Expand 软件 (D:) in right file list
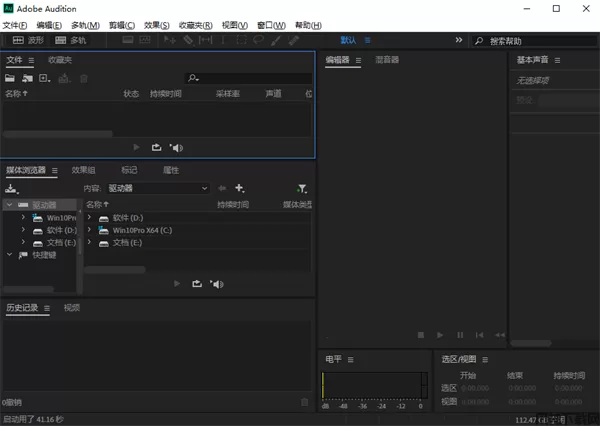This screenshot has height=426, width=600. 90,218
